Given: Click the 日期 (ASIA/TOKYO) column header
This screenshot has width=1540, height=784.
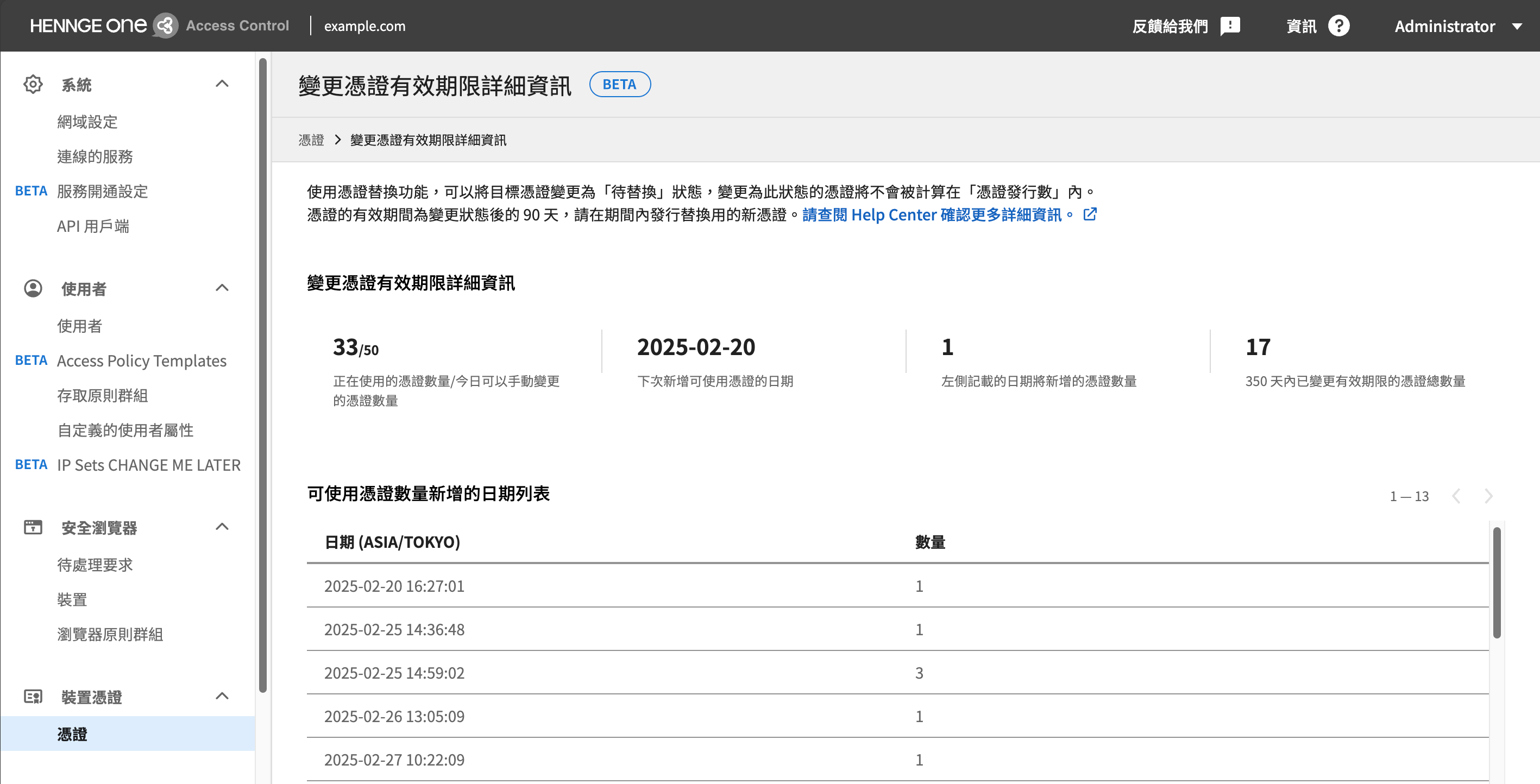Looking at the screenshot, I should (392, 541).
